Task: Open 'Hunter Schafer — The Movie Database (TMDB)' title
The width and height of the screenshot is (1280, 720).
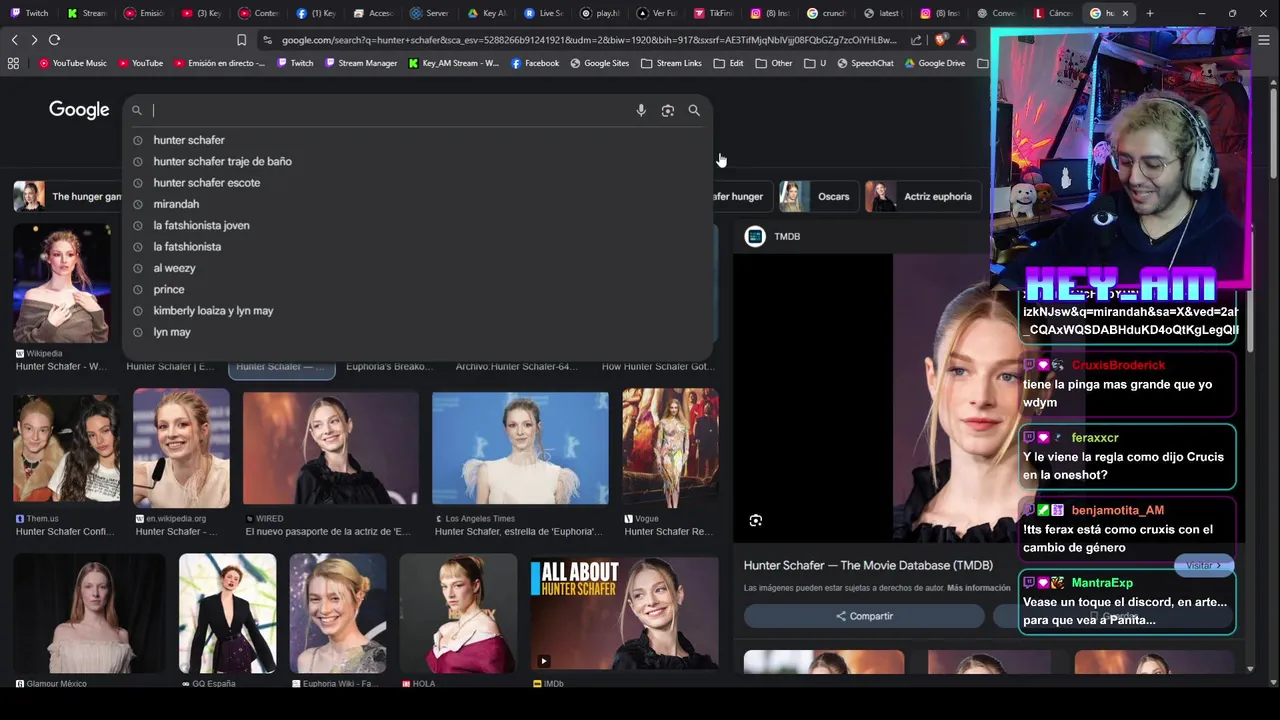Action: [868, 565]
